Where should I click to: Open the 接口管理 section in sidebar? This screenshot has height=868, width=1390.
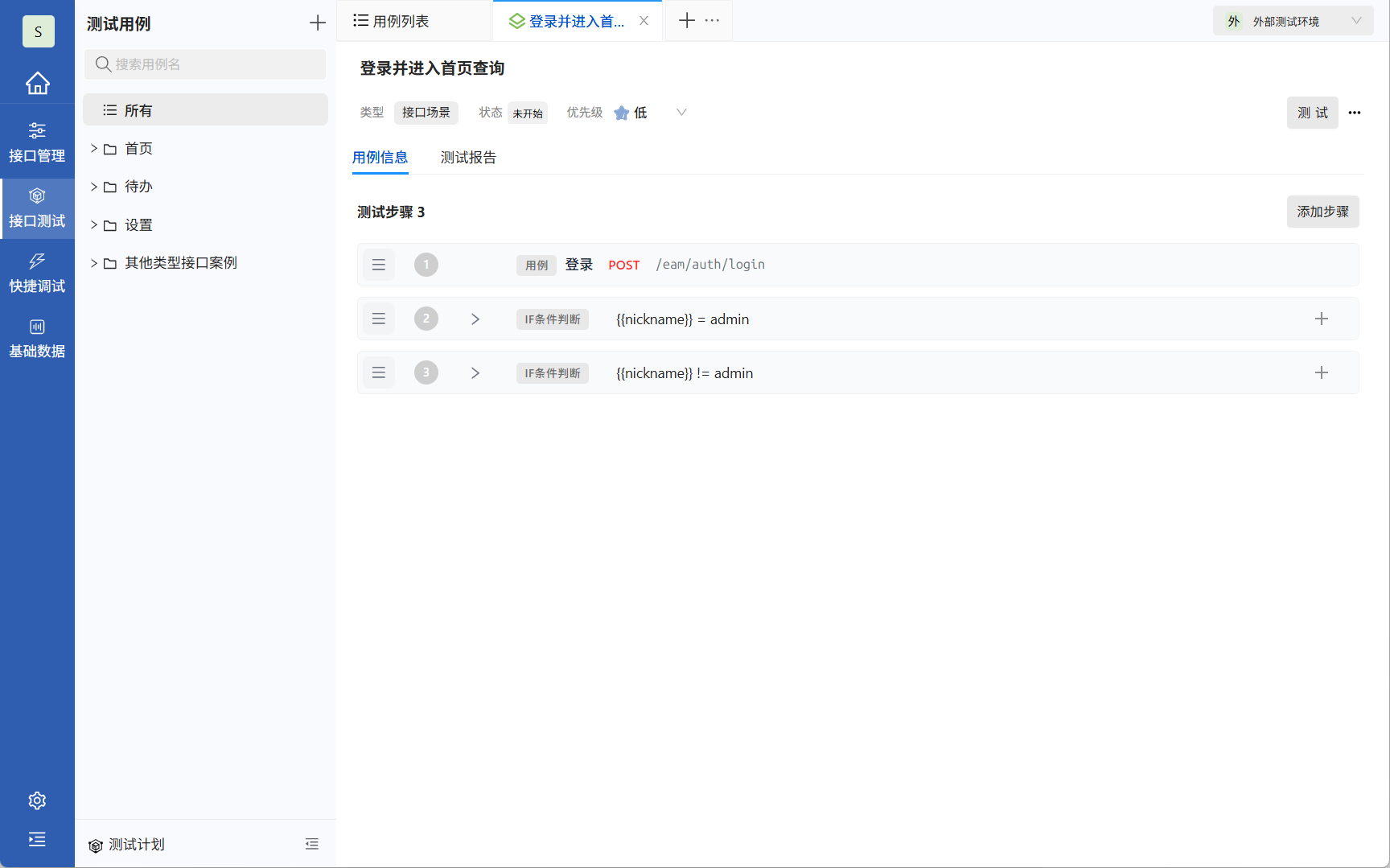37,142
